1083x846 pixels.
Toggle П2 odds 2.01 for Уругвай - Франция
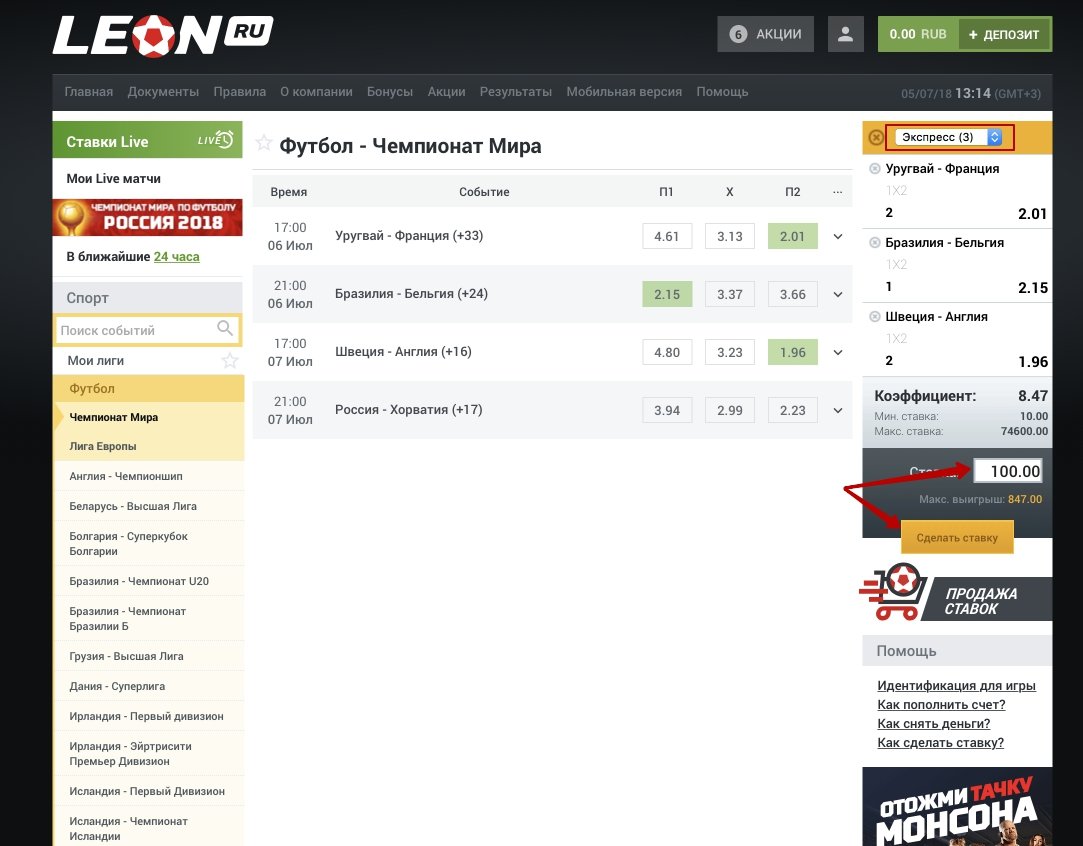[x=792, y=236]
